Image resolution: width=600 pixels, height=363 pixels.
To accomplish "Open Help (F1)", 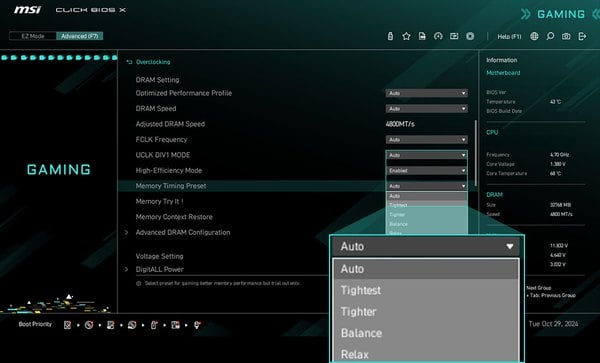I will [x=509, y=37].
